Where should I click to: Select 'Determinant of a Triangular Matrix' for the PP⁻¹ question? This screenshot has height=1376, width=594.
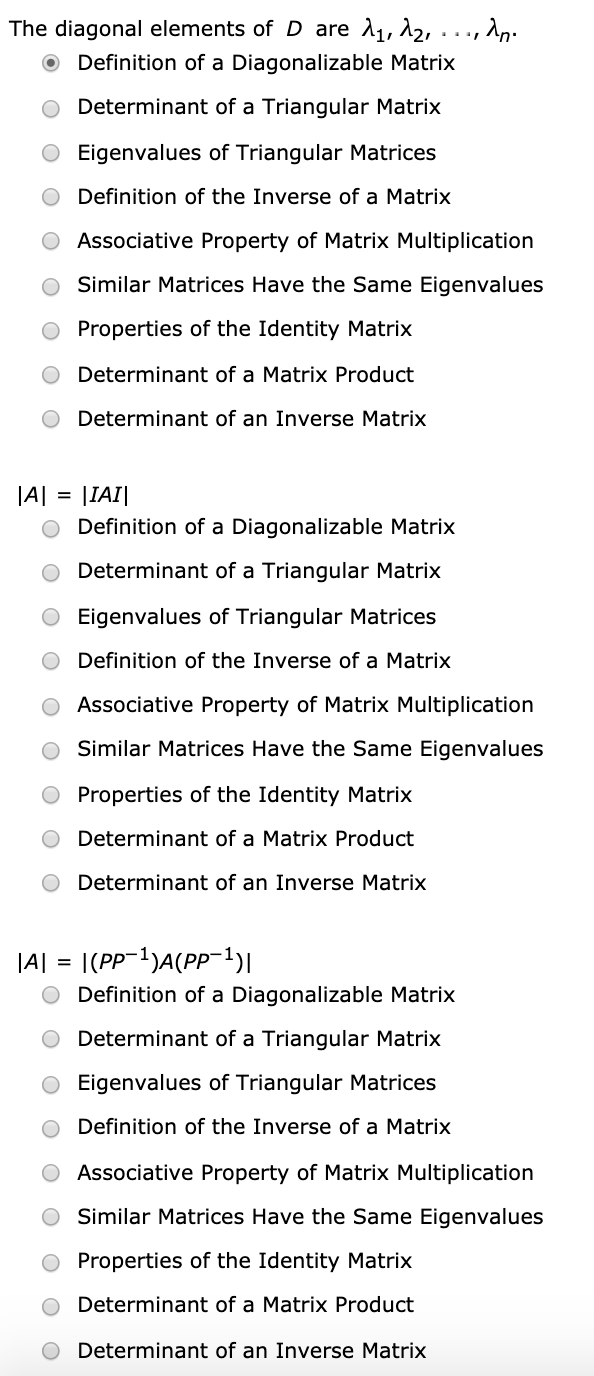click(x=50, y=1039)
